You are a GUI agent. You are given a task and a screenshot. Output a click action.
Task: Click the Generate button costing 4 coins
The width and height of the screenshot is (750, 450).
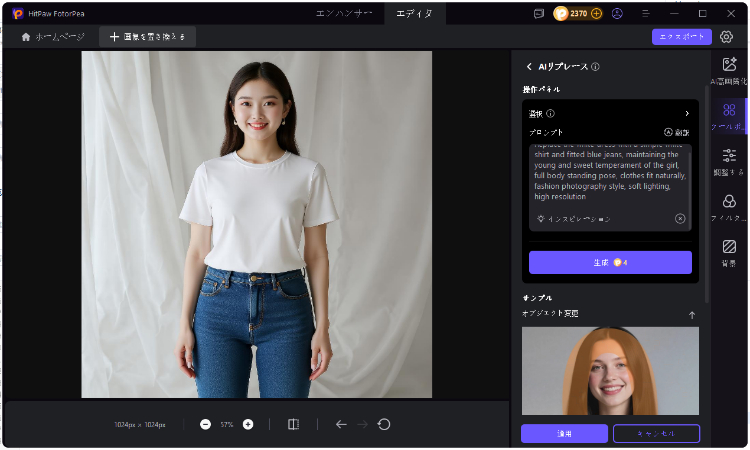pyautogui.click(x=610, y=263)
